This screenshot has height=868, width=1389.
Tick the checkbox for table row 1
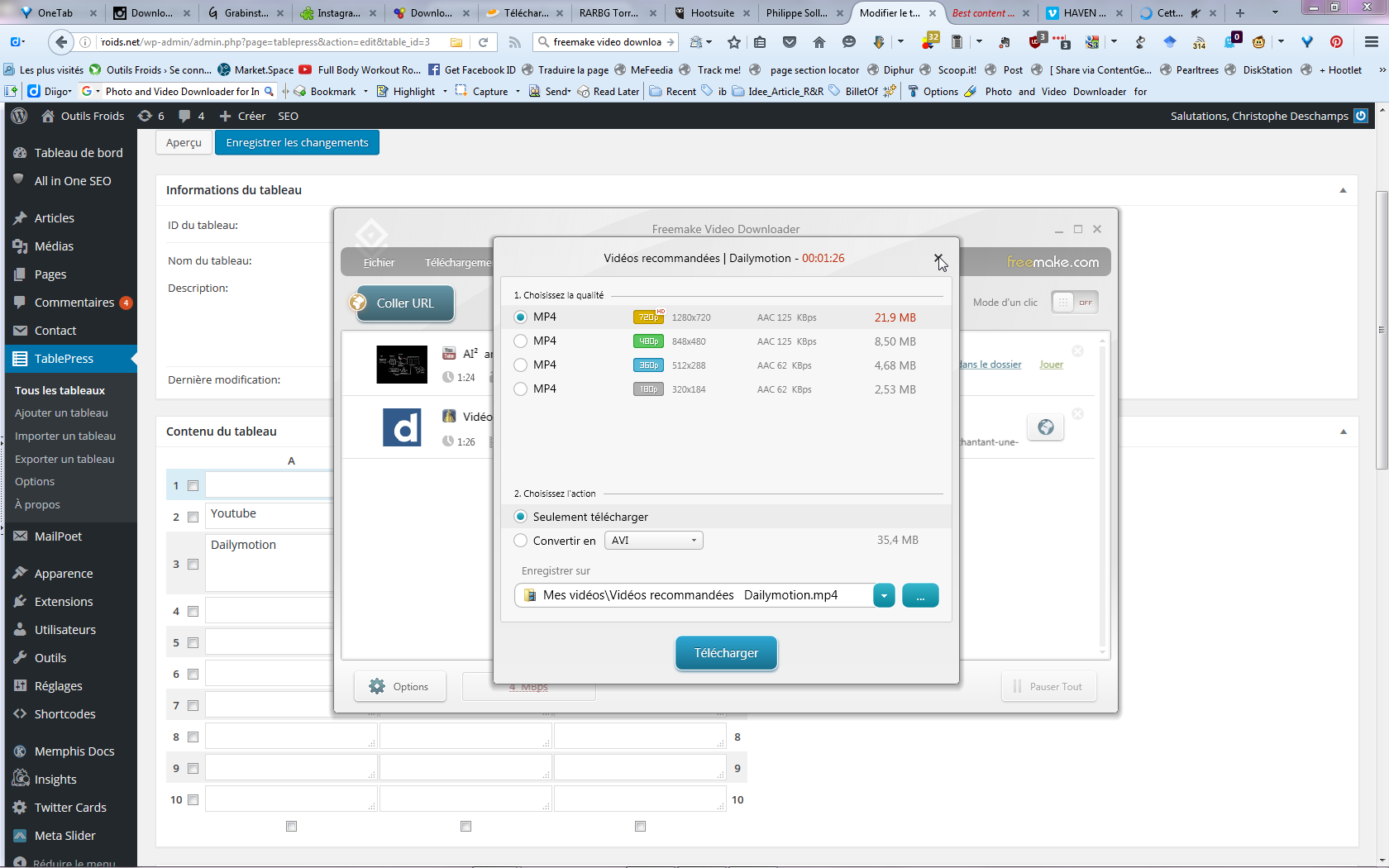click(x=193, y=486)
